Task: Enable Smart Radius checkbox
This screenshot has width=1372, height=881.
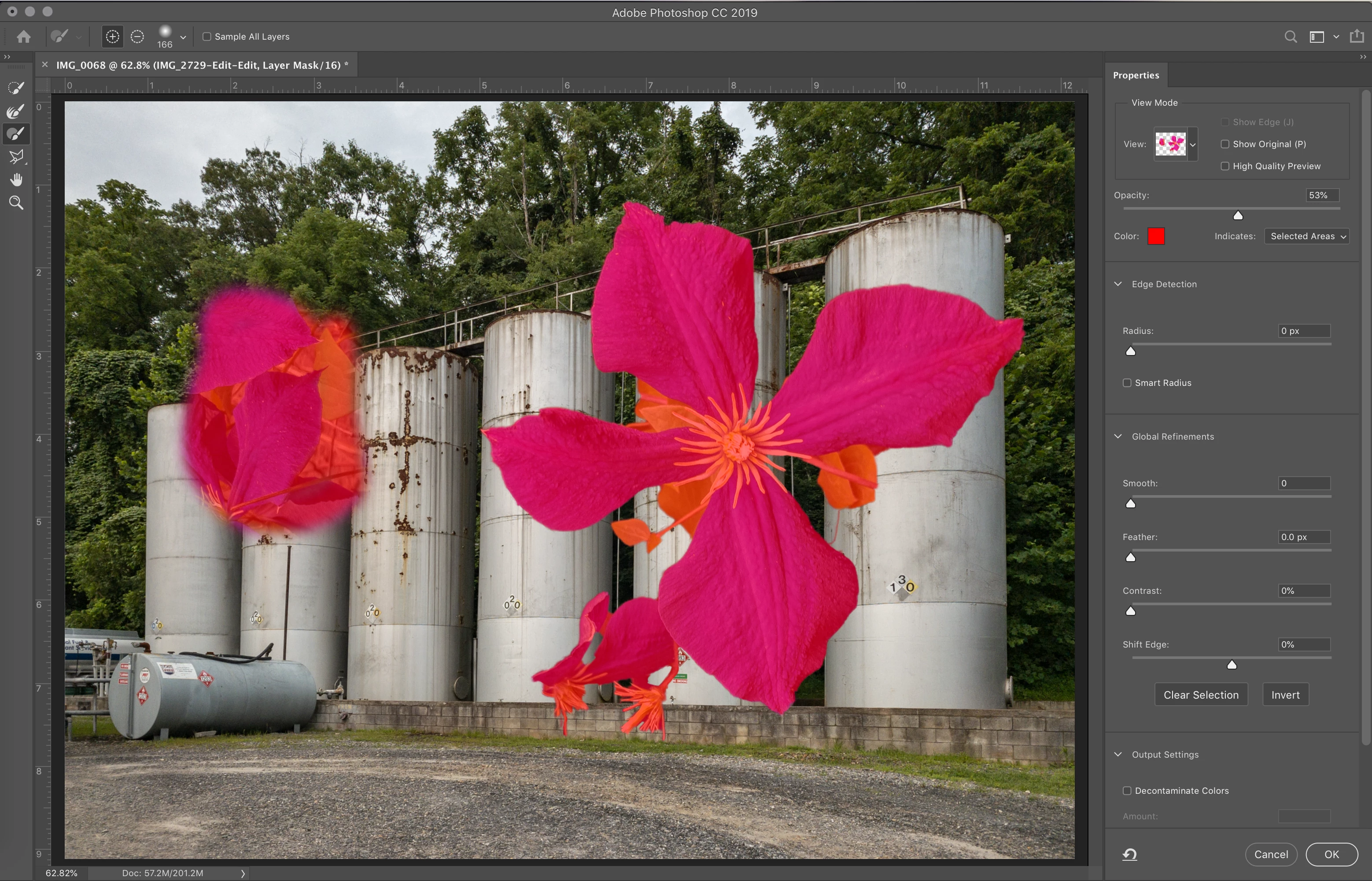Action: [x=1127, y=383]
